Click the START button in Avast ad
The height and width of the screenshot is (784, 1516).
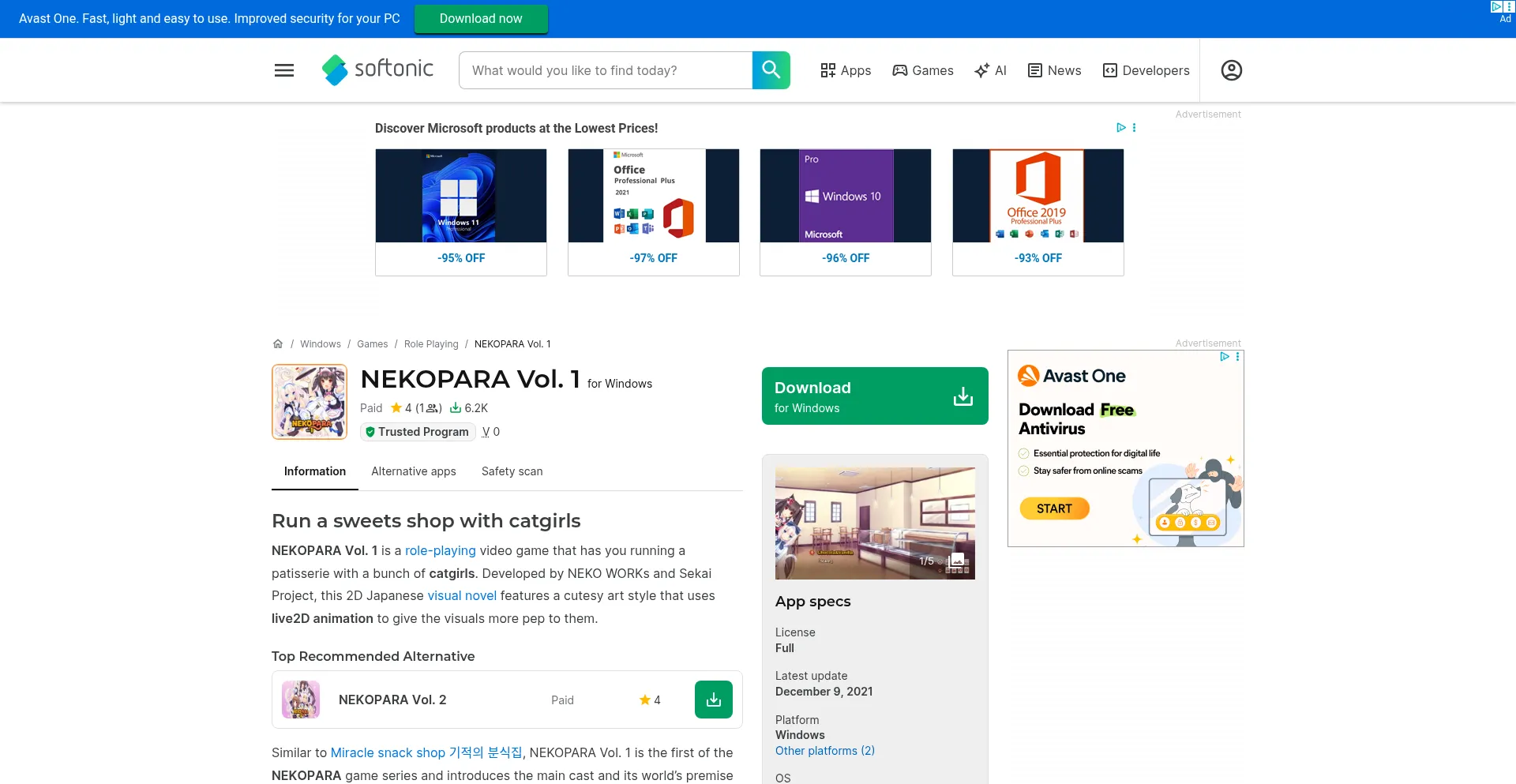pos(1054,508)
